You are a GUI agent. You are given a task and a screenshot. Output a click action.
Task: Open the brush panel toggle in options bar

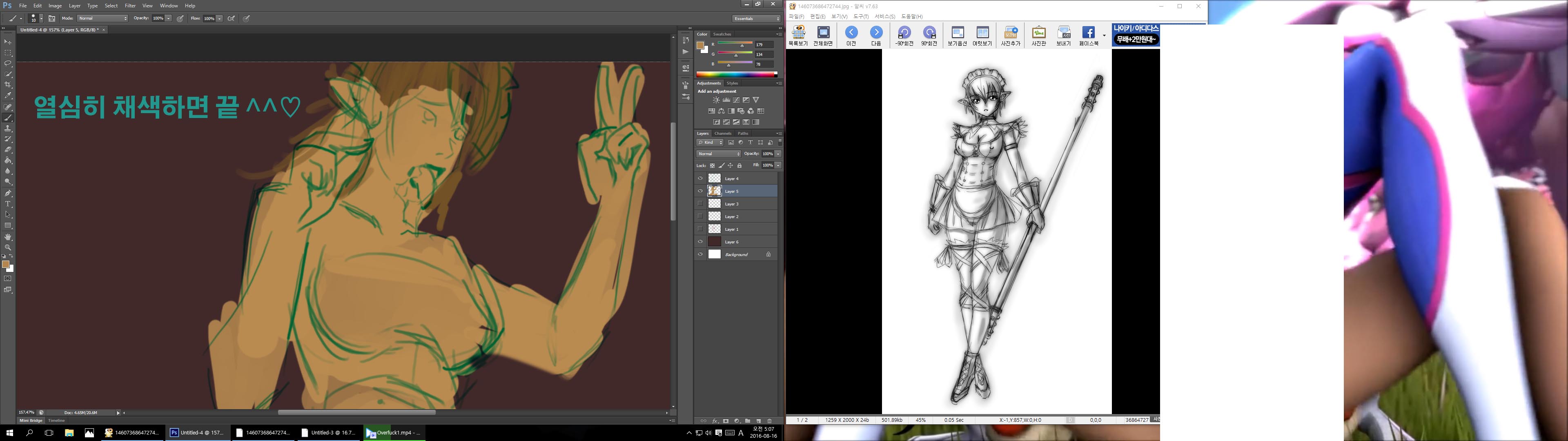52,19
